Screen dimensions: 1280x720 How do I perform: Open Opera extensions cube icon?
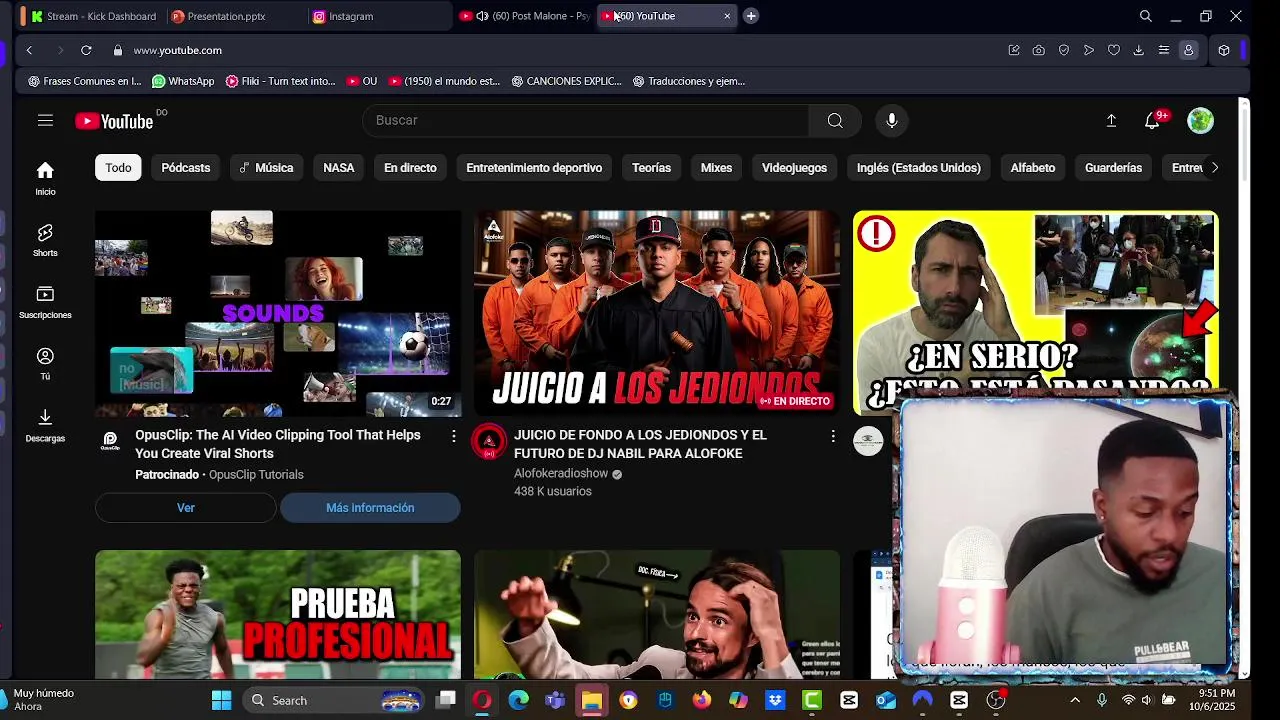coord(1223,50)
